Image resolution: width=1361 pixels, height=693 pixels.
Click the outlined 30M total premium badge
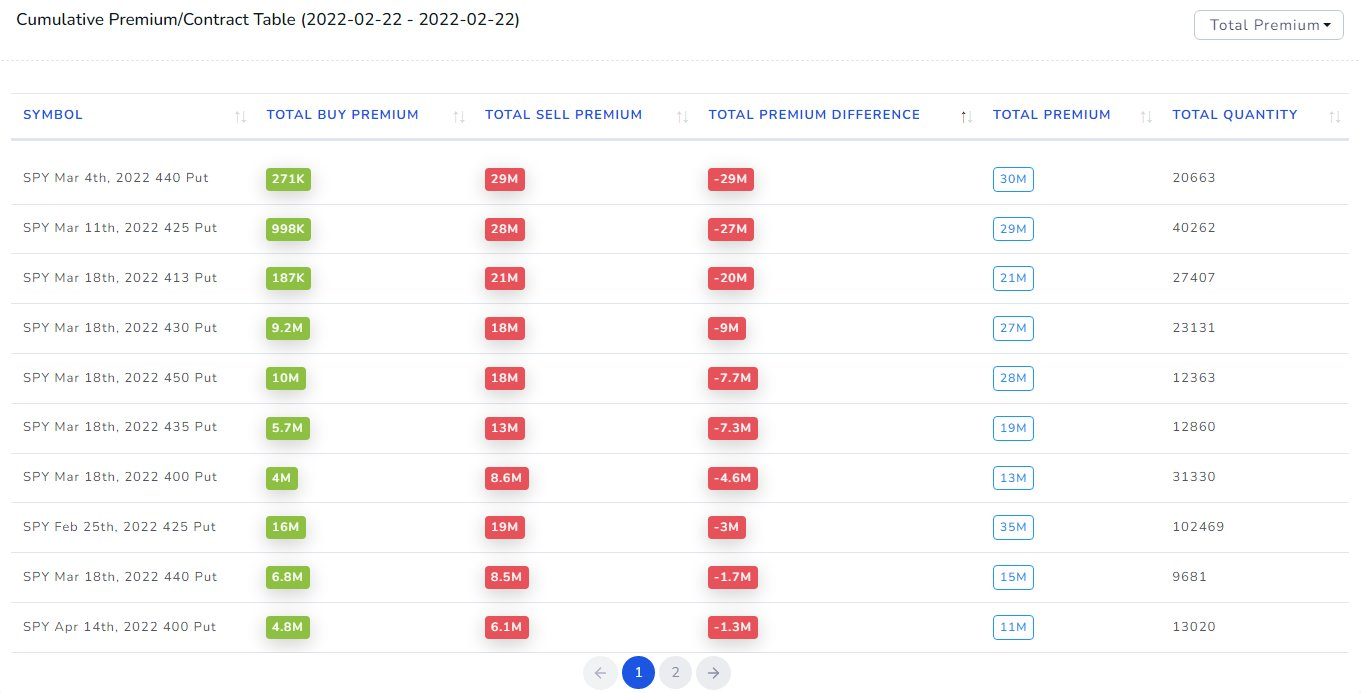click(1013, 179)
